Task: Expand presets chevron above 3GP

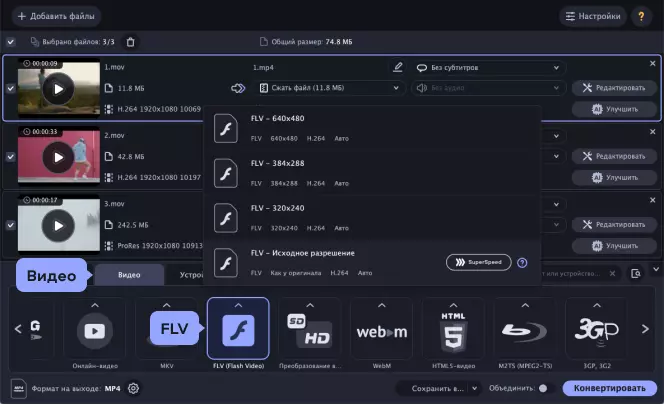Action: click(597, 305)
